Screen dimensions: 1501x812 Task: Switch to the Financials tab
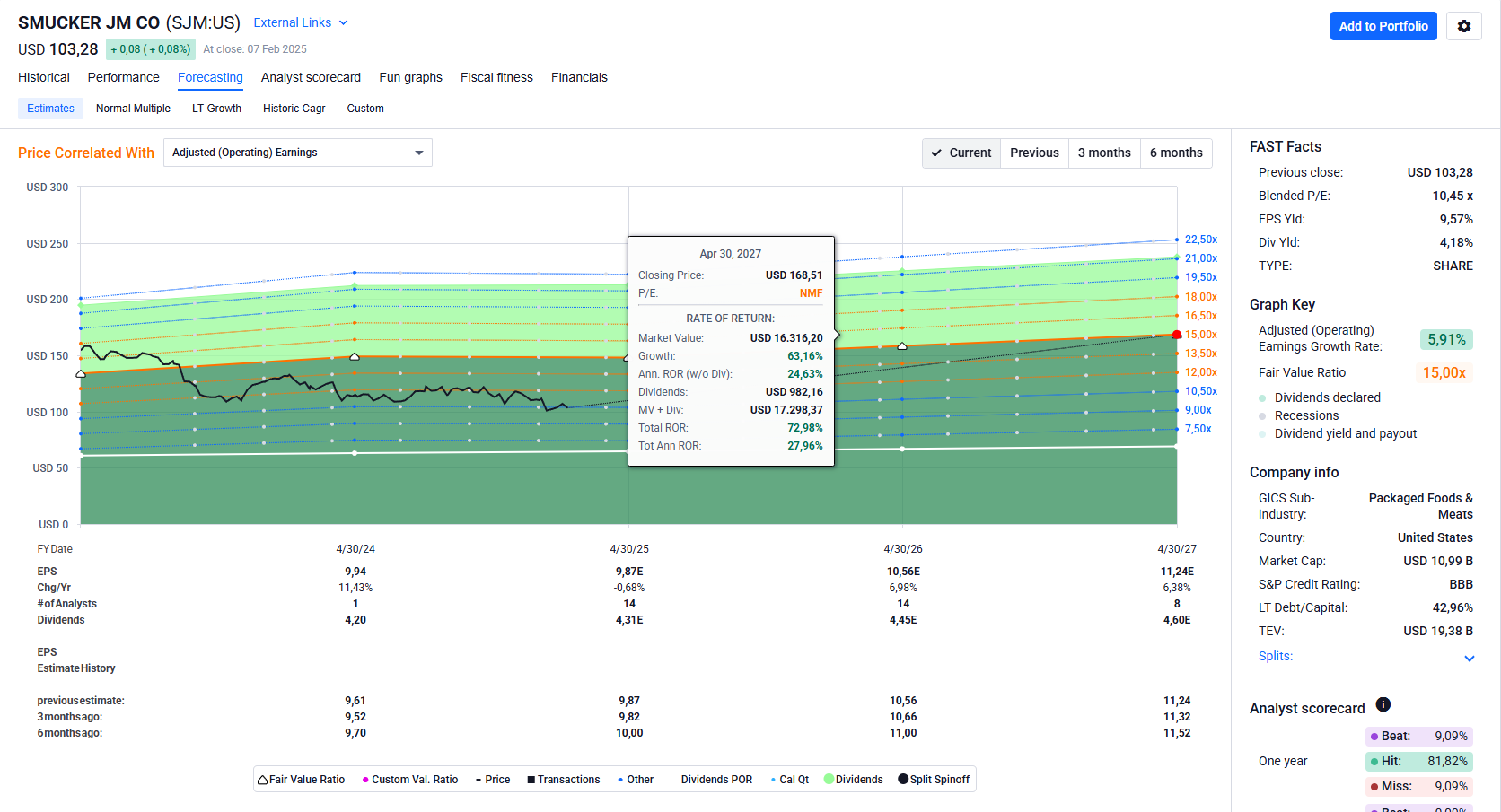click(579, 77)
